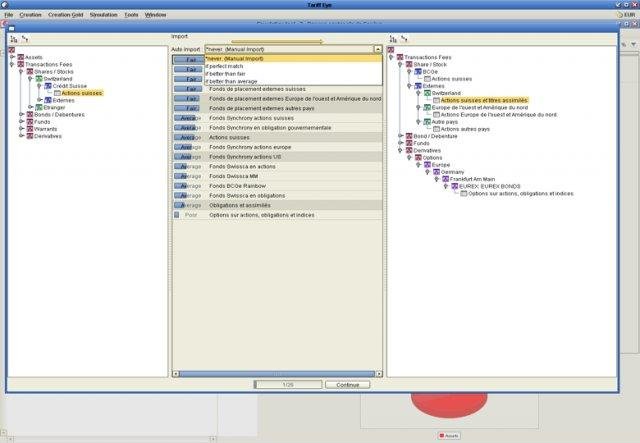Click the 1/26 progress bar
The height and width of the screenshot is (443, 640).
pyautogui.click(x=288, y=385)
